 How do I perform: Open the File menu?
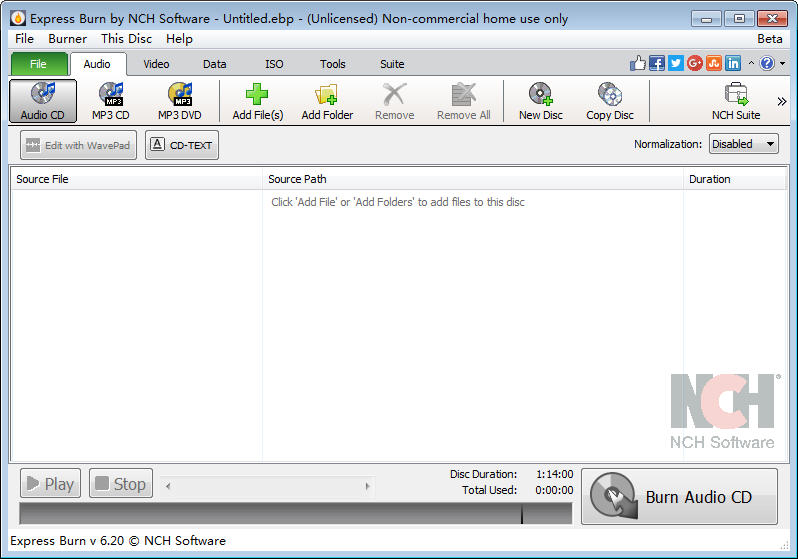(24, 39)
